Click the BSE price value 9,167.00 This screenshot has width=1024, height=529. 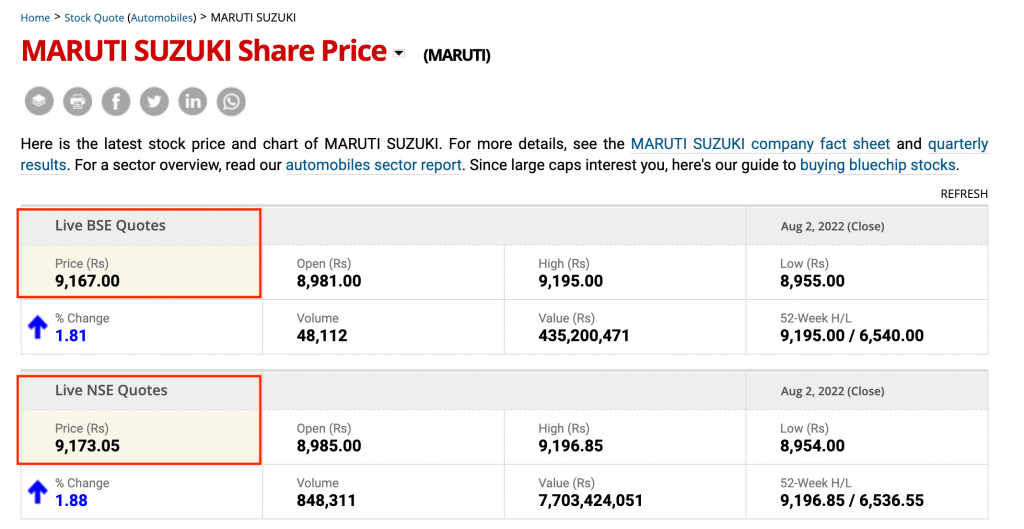point(88,281)
